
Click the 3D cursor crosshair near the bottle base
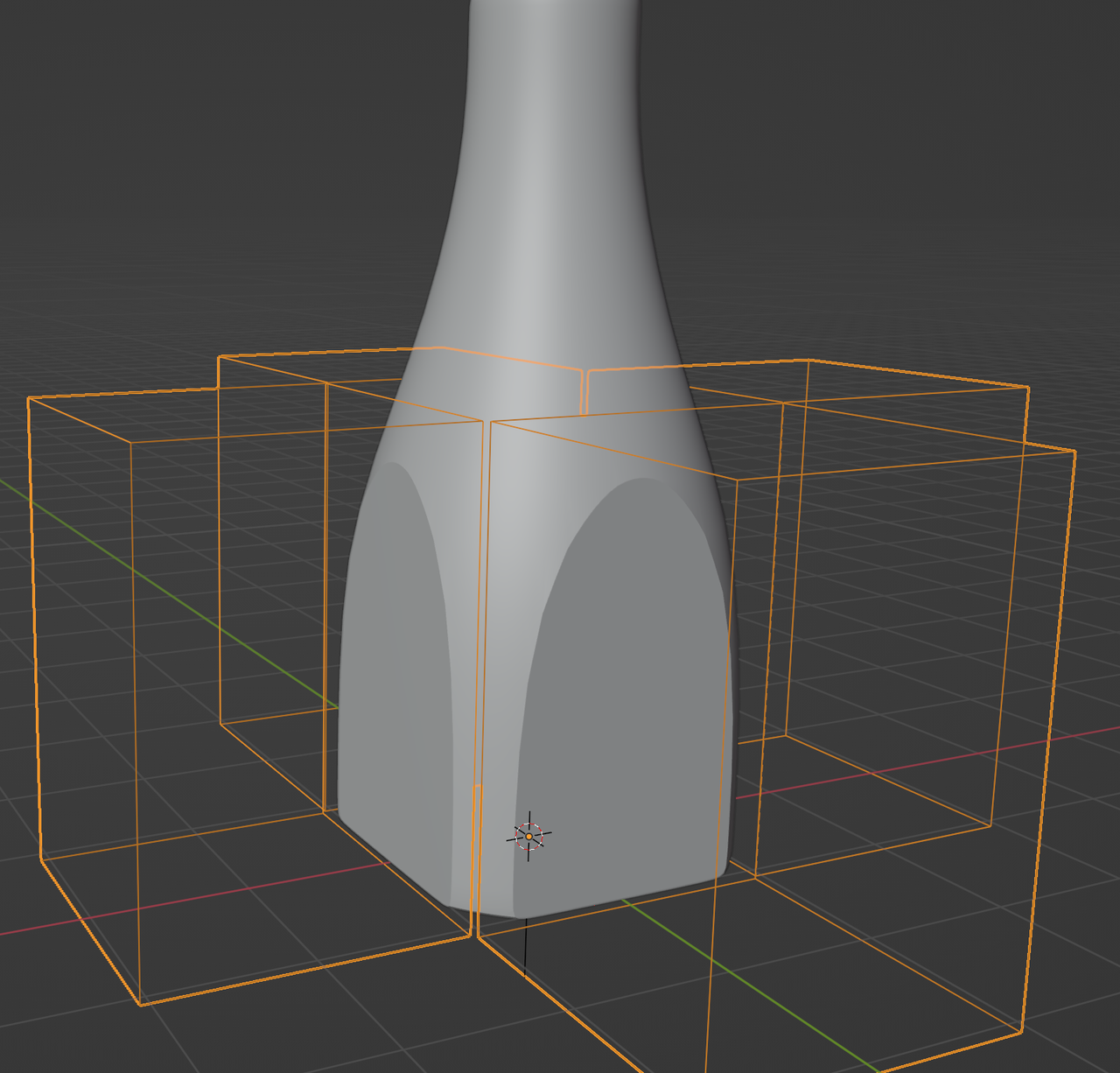pyautogui.click(x=528, y=837)
